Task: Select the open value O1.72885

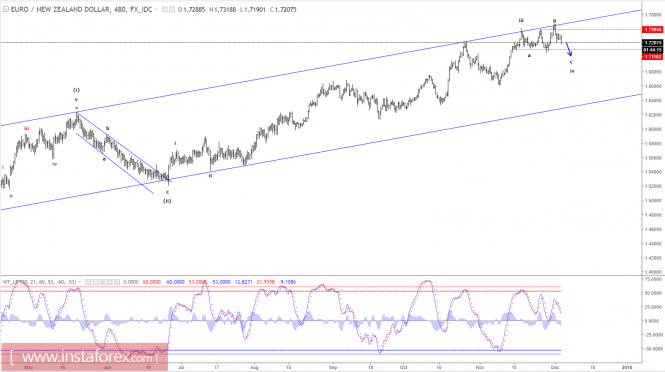Action: click(x=192, y=9)
